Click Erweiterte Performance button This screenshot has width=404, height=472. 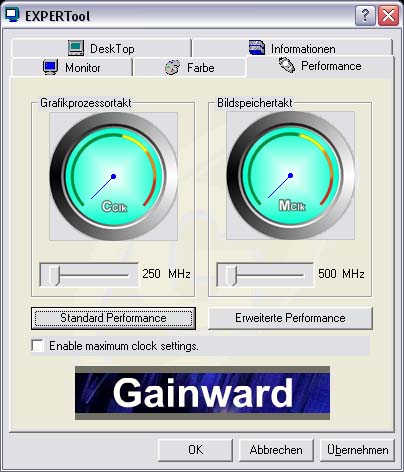[290, 318]
